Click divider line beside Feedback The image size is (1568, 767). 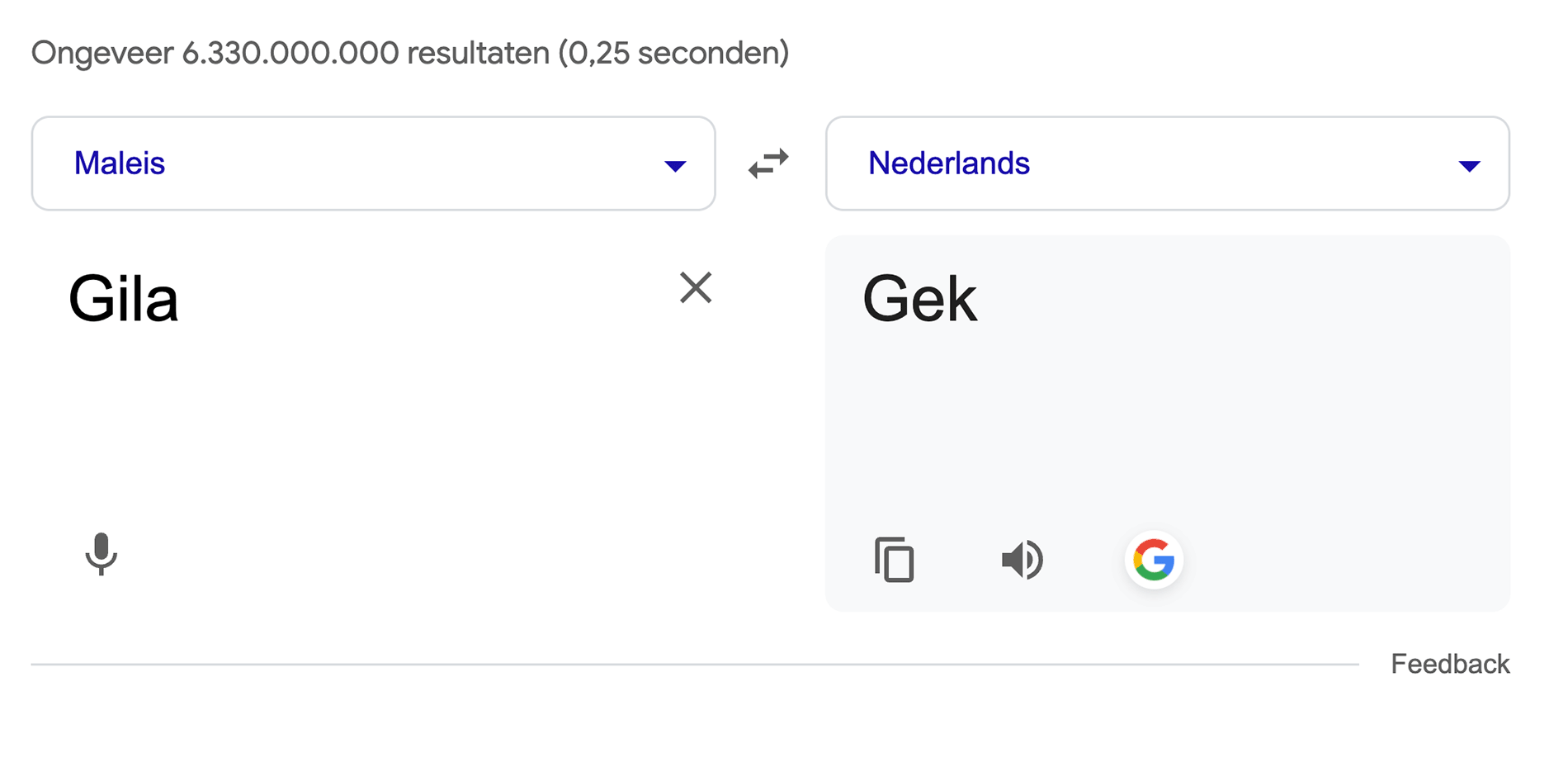point(695,664)
